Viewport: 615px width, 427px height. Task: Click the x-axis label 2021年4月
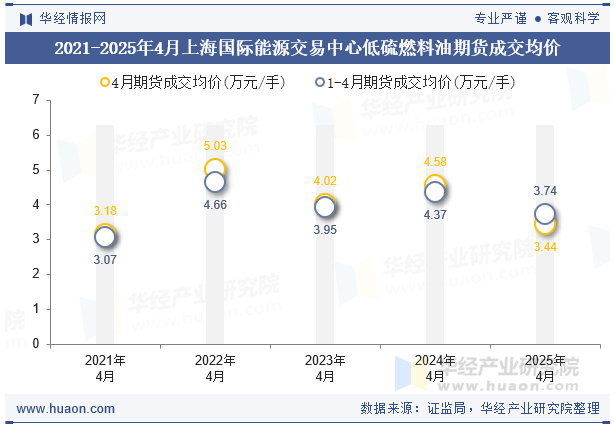coord(105,368)
